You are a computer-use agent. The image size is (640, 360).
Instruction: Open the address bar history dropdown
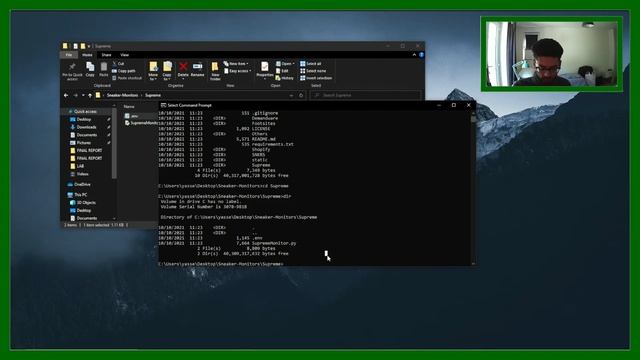pyautogui.click(x=291, y=96)
